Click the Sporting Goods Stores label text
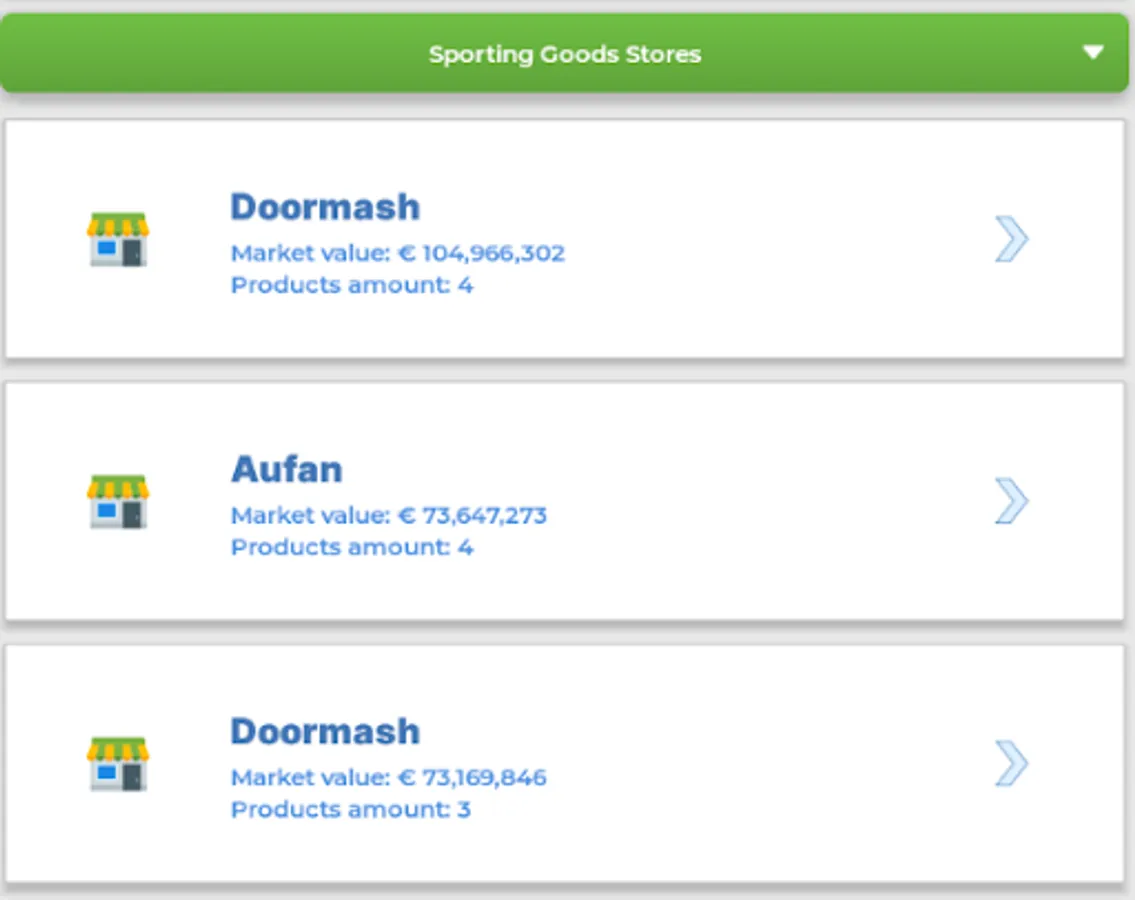 pos(565,54)
